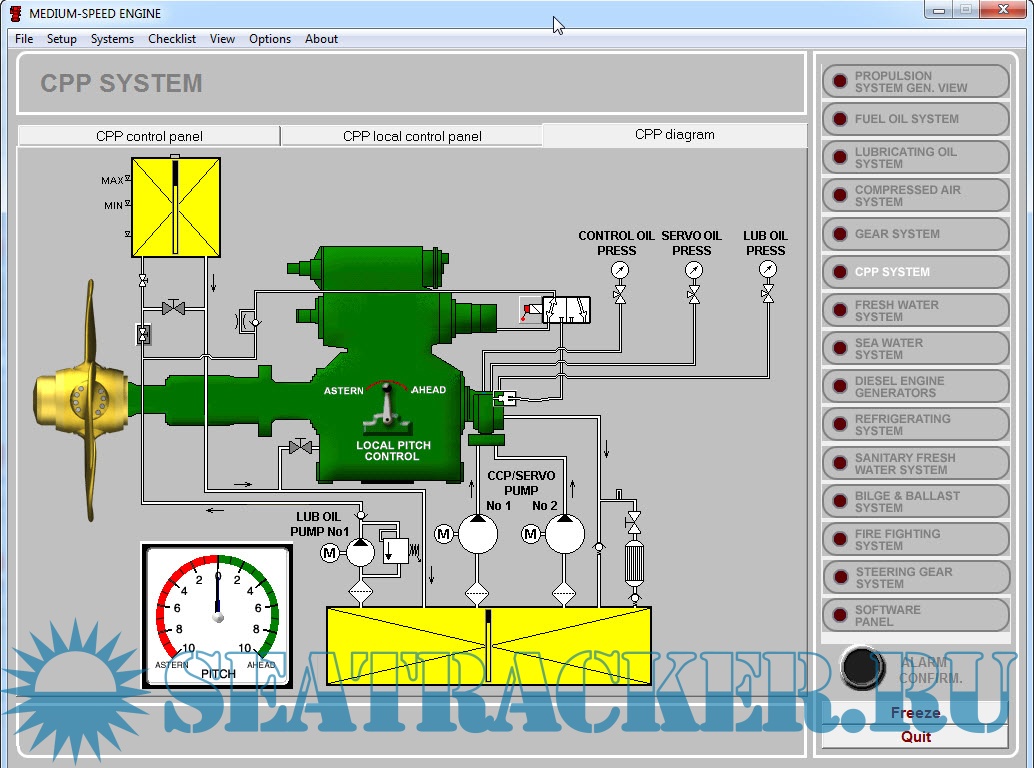Viewport: 1034px width, 768px height.
Task: Click the oil filter below the valve
Action: [x=632, y=562]
